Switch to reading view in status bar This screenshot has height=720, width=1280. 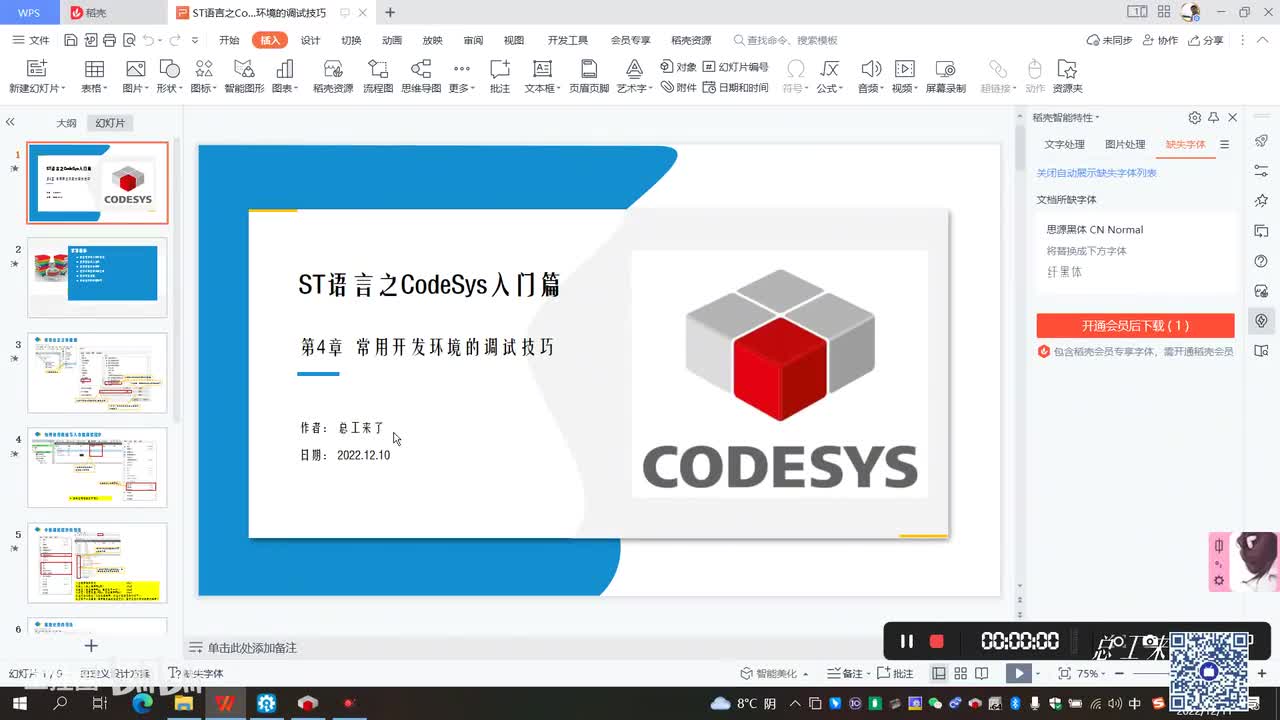tap(982, 674)
